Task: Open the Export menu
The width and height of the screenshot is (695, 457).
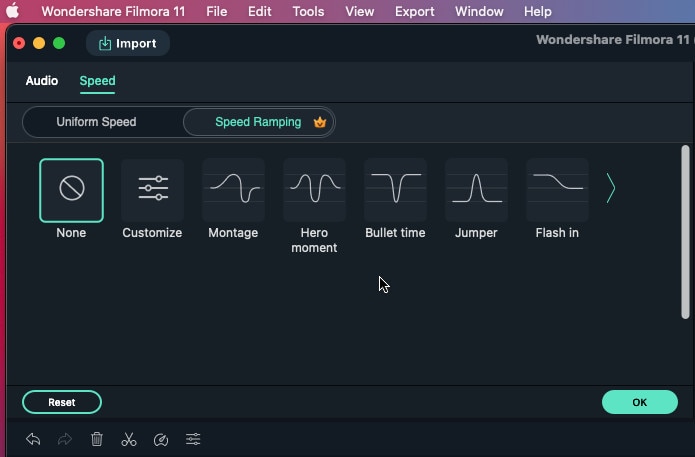Action: click(415, 12)
